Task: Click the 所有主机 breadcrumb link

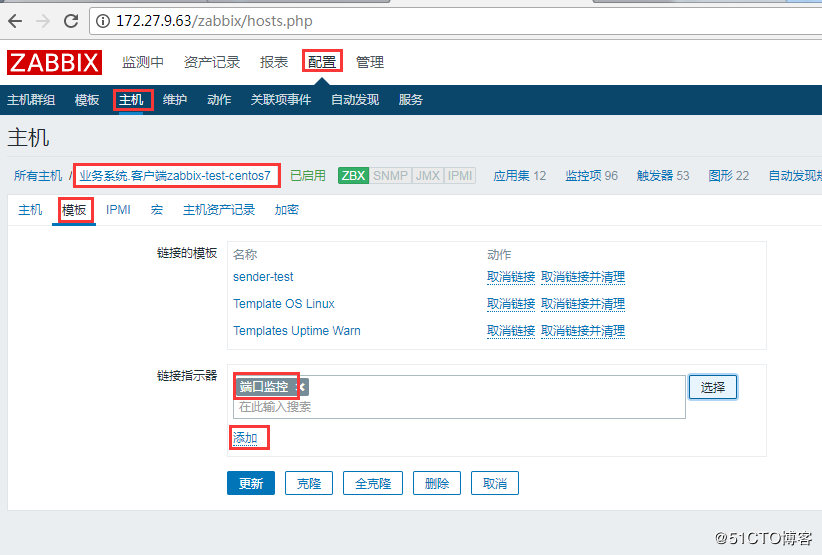Action: click(x=38, y=176)
